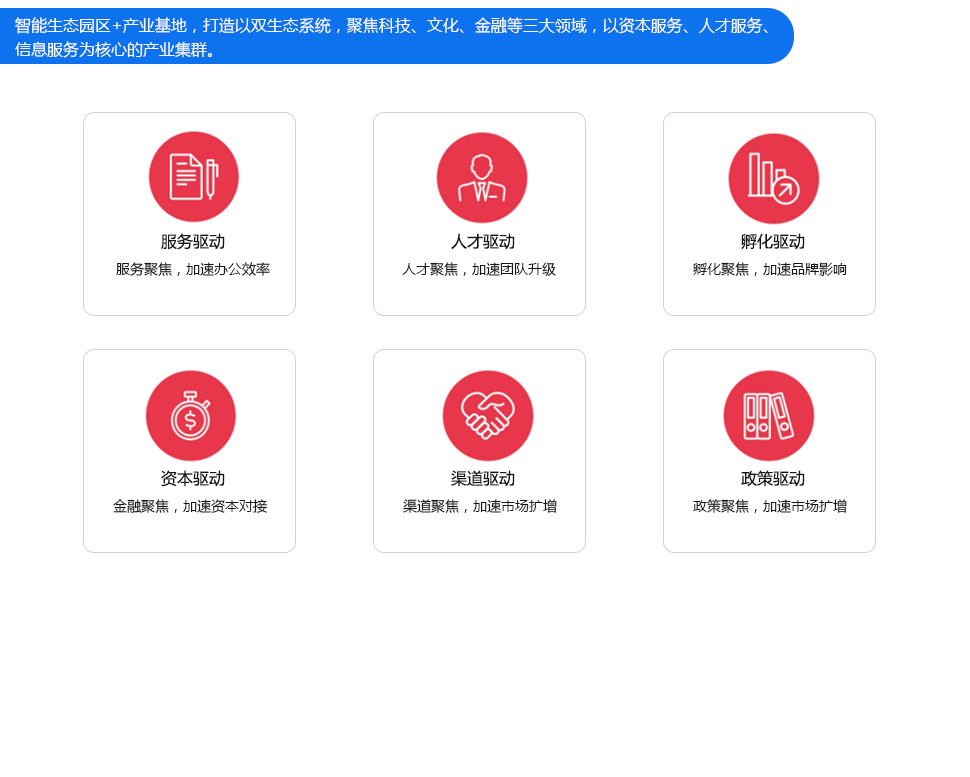Select the 渠道驱动 card title
Screen dimensions: 970x777
483,479
